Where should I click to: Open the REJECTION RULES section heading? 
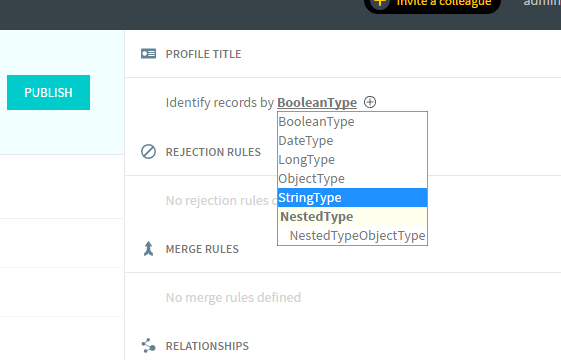point(213,152)
